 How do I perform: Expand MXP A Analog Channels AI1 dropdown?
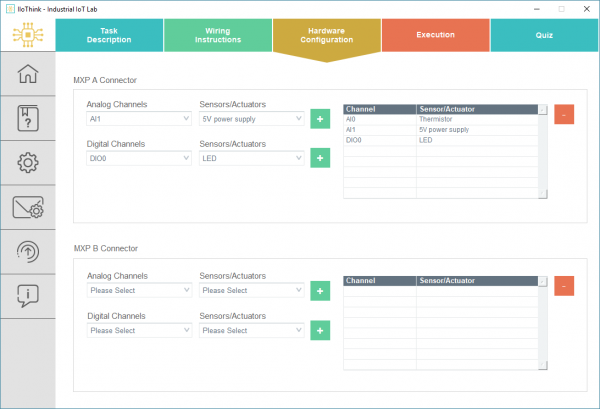(x=139, y=119)
